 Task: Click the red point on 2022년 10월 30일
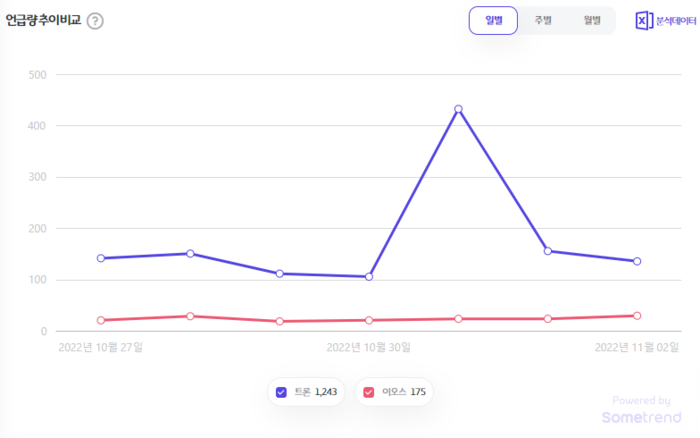click(x=369, y=320)
